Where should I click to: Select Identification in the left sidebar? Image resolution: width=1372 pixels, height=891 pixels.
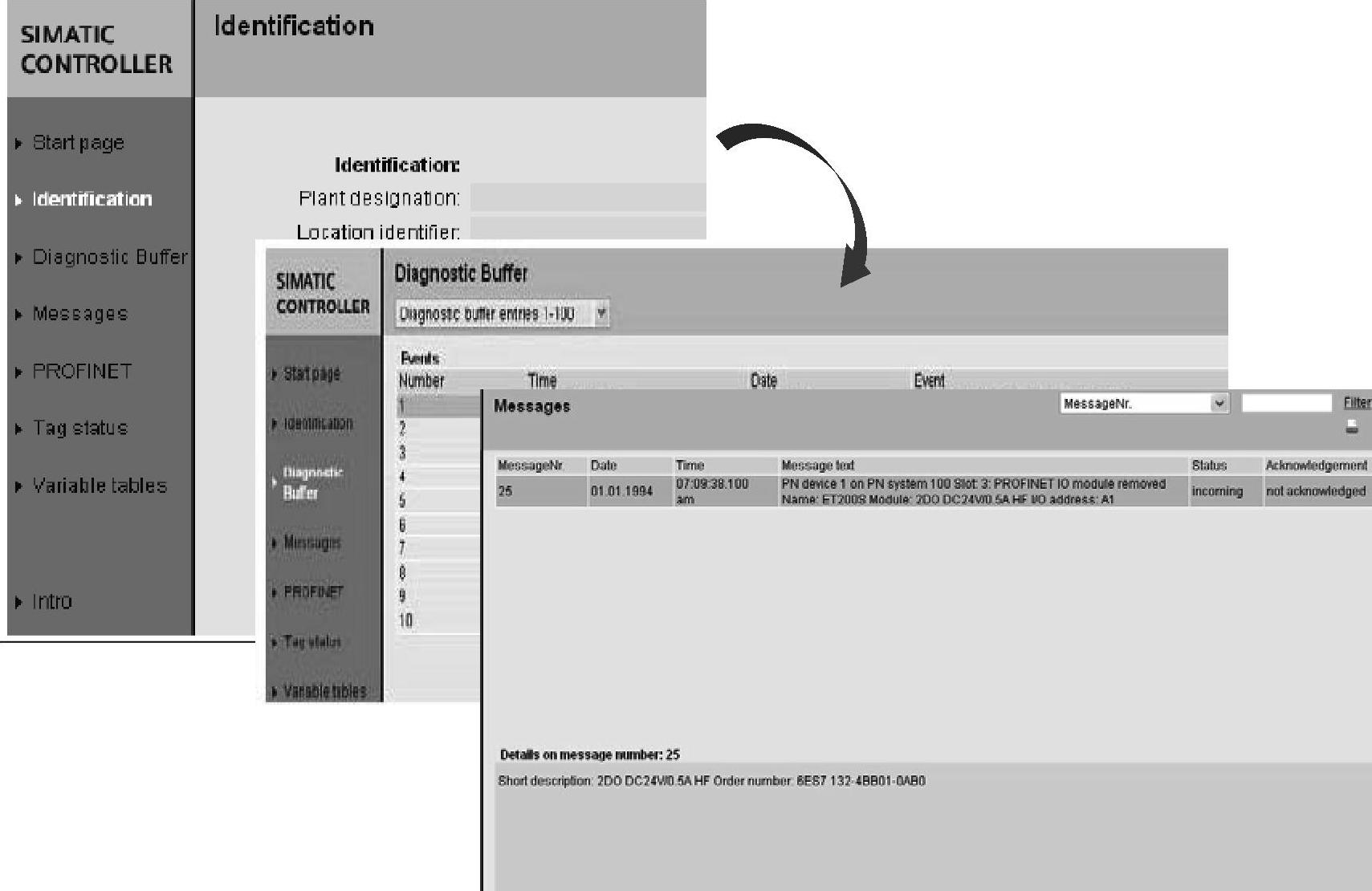pos(92,199)
